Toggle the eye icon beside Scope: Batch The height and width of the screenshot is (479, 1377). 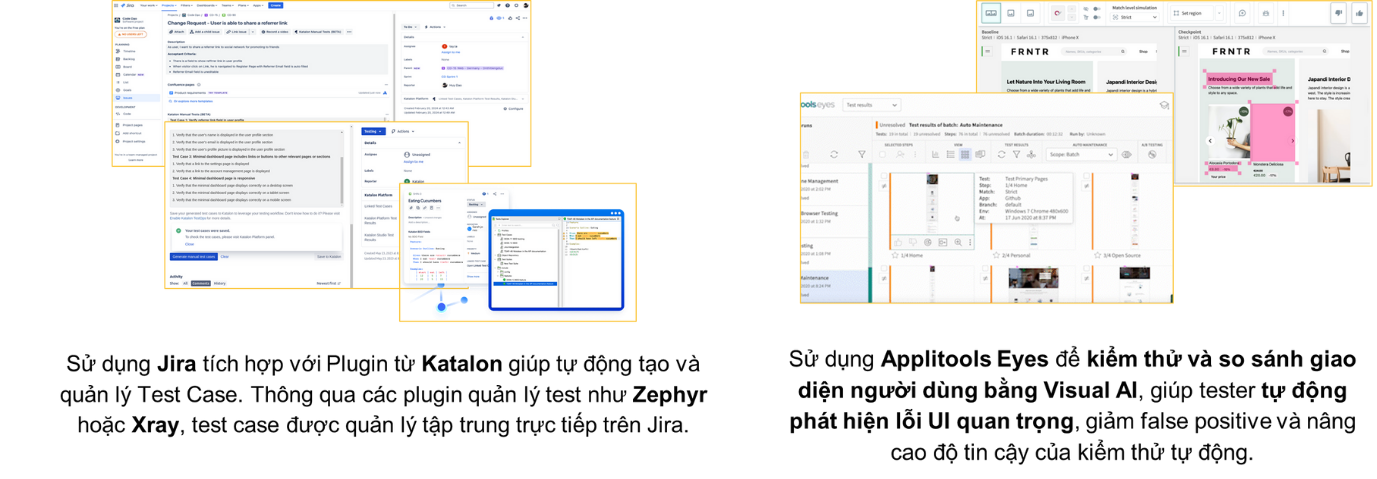click(1127, 155)
